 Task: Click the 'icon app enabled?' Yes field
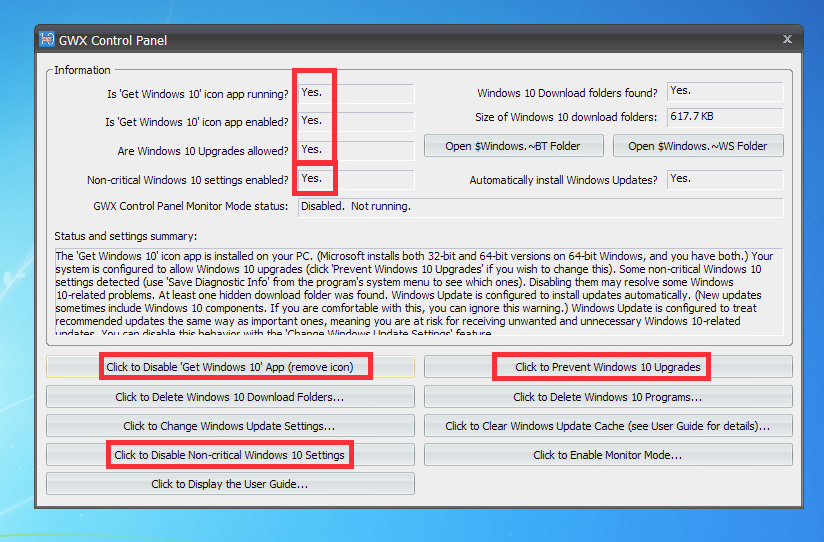[356, 121]
